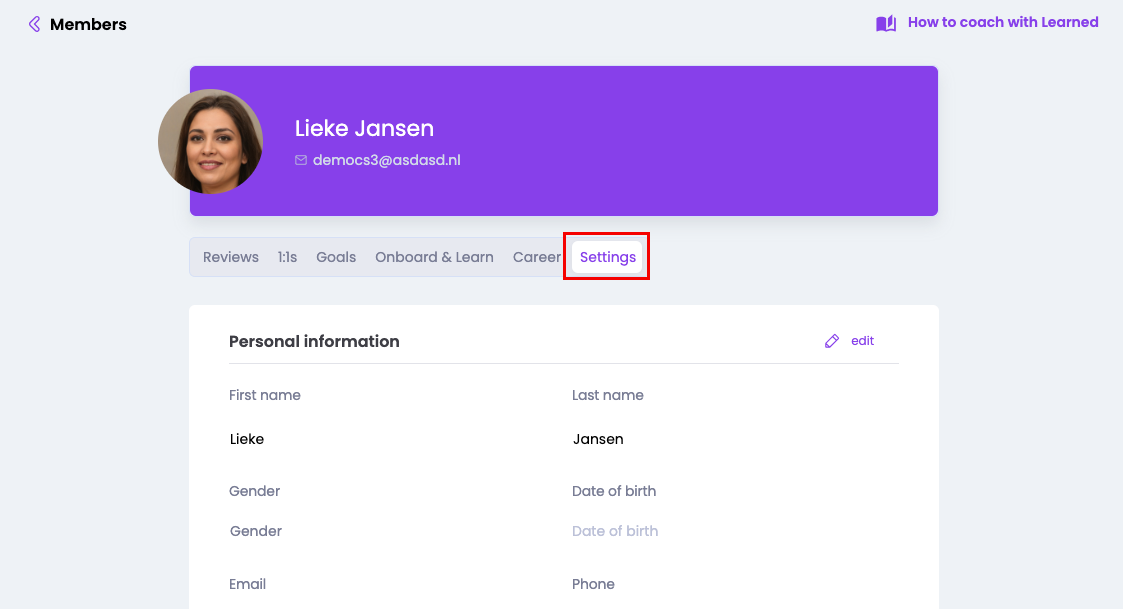This screenshot has width=1123, height=609.
Task: Open the Career tab
Action: tap(536, 257)
